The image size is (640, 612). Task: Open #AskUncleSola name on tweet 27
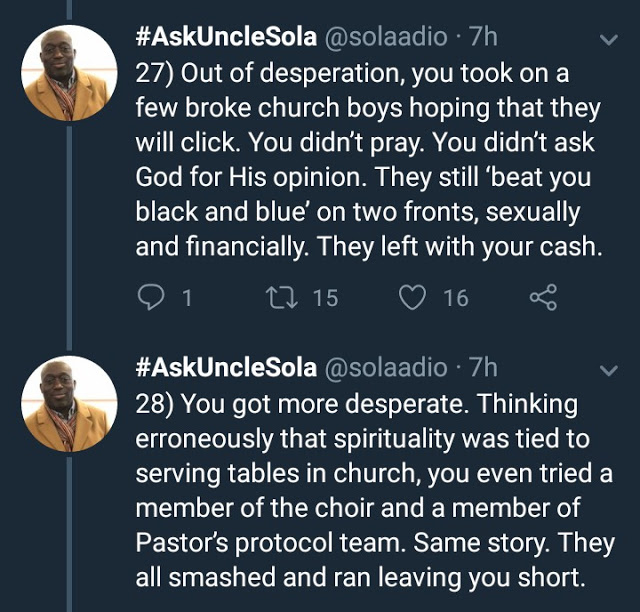[226, 38]
